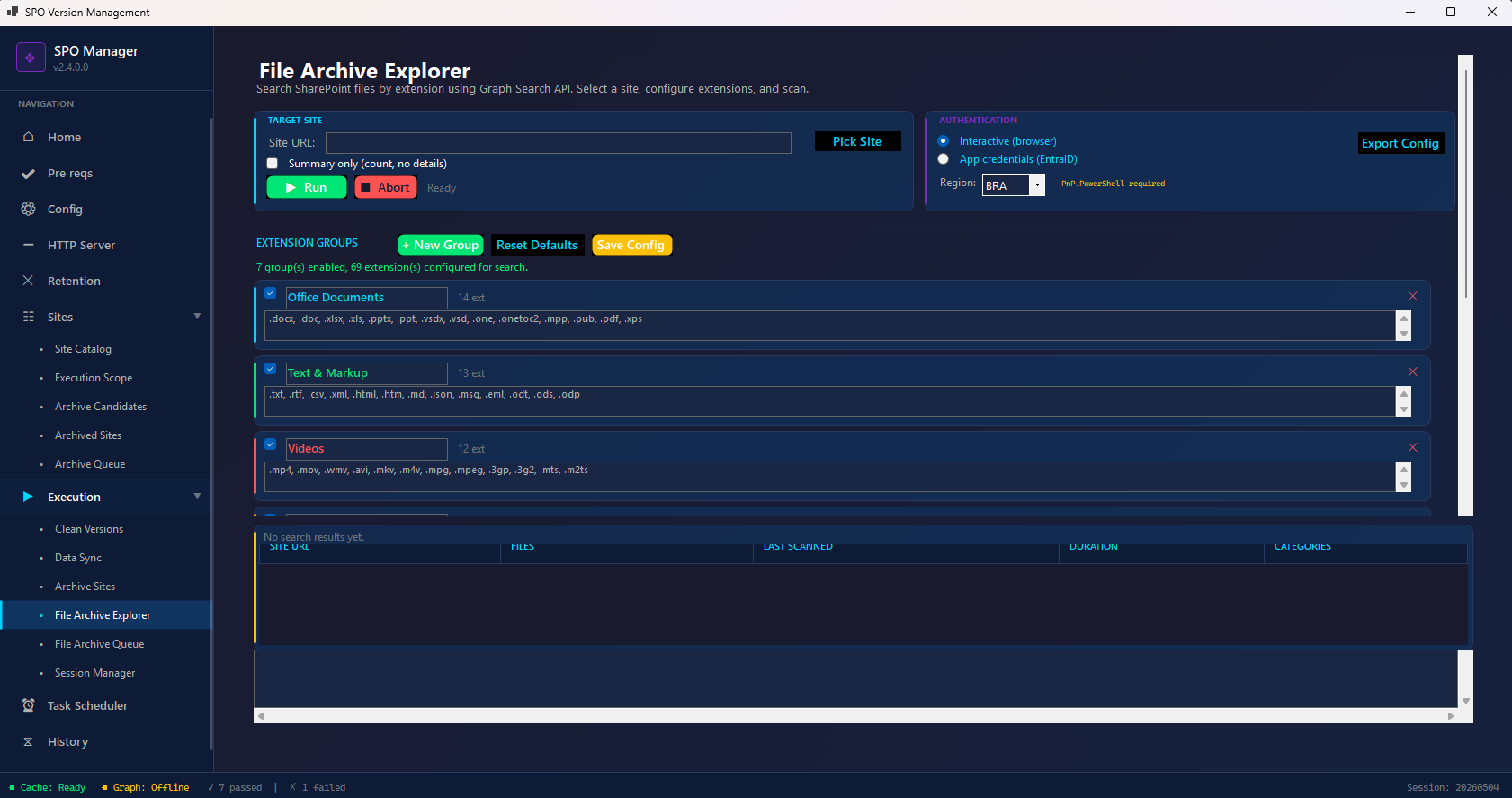
Task: Click the Sites list icon
Action: (29, 317)
